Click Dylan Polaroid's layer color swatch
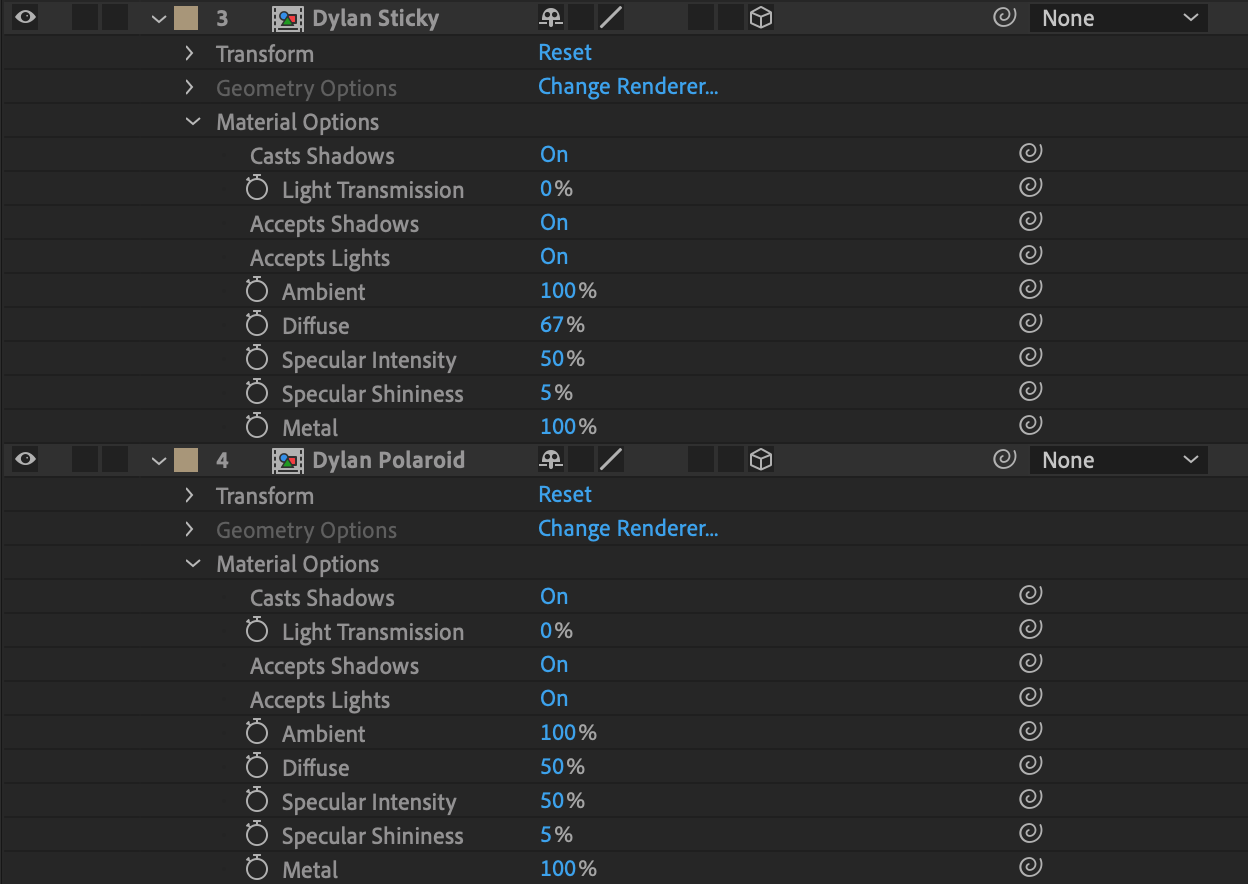 click(x=185, y=460)
